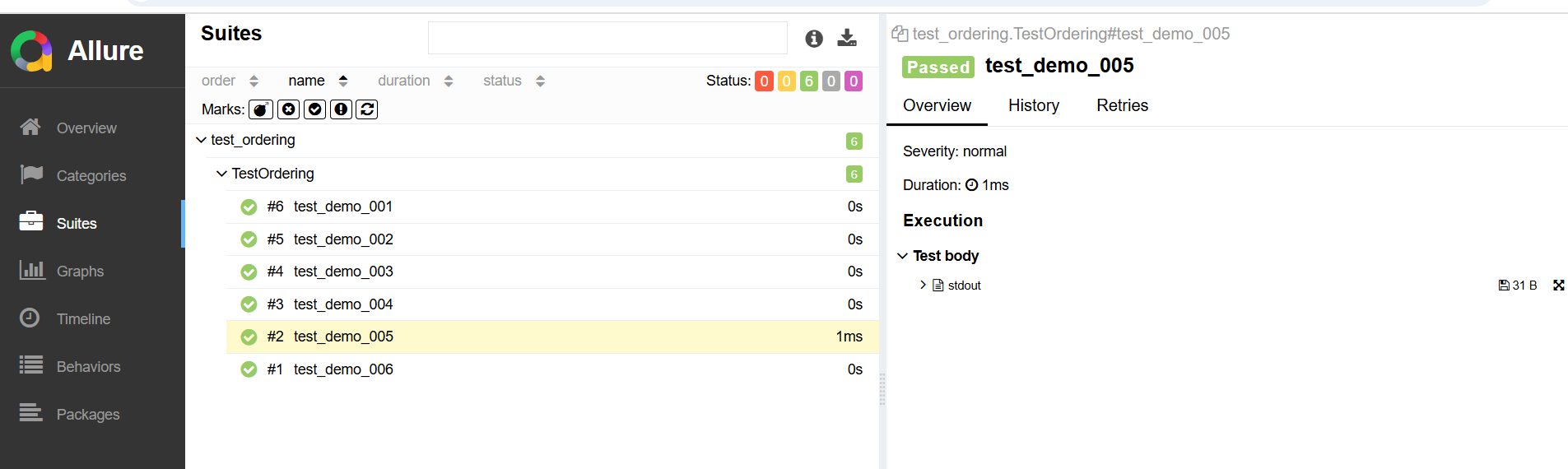Viewport: 1568px width, 469px height.
Task: Toggle the skipped gray status filter
Action: (831, 81)
